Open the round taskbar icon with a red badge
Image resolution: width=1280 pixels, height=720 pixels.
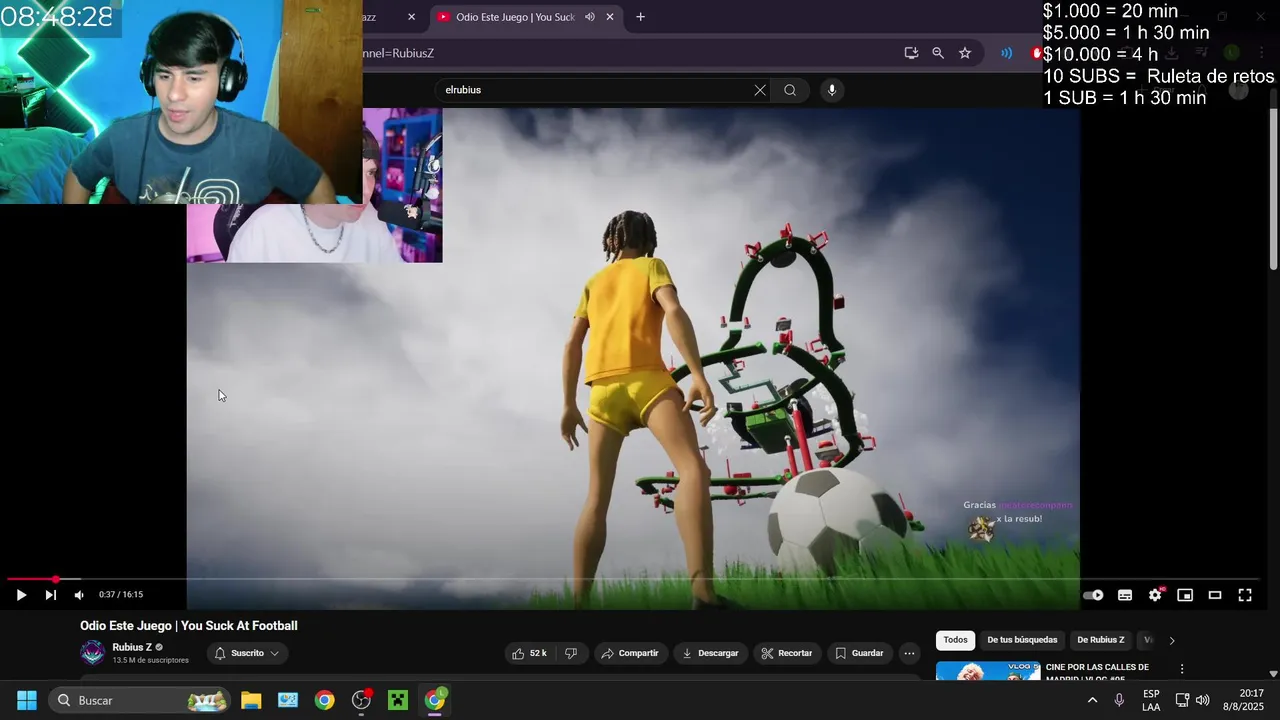[362, 700]
